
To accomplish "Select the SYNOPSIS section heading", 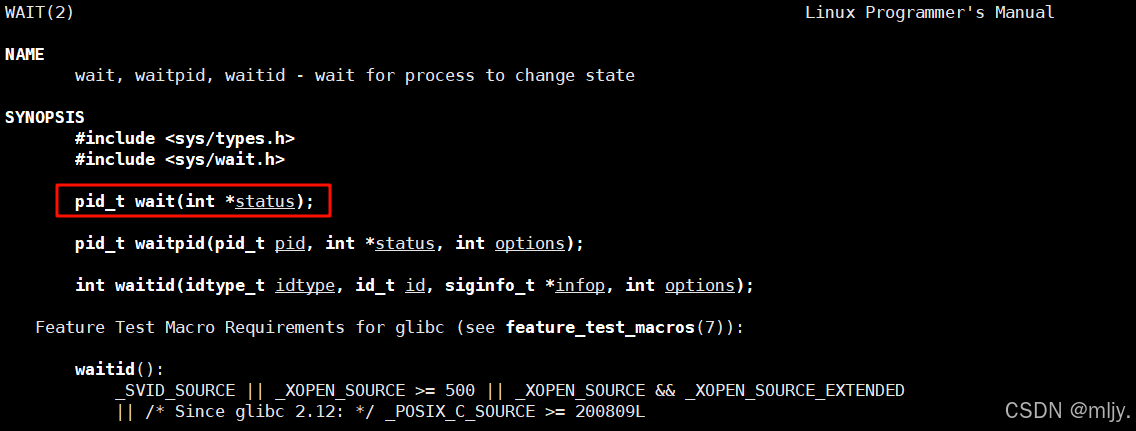I will coord(45,117).
